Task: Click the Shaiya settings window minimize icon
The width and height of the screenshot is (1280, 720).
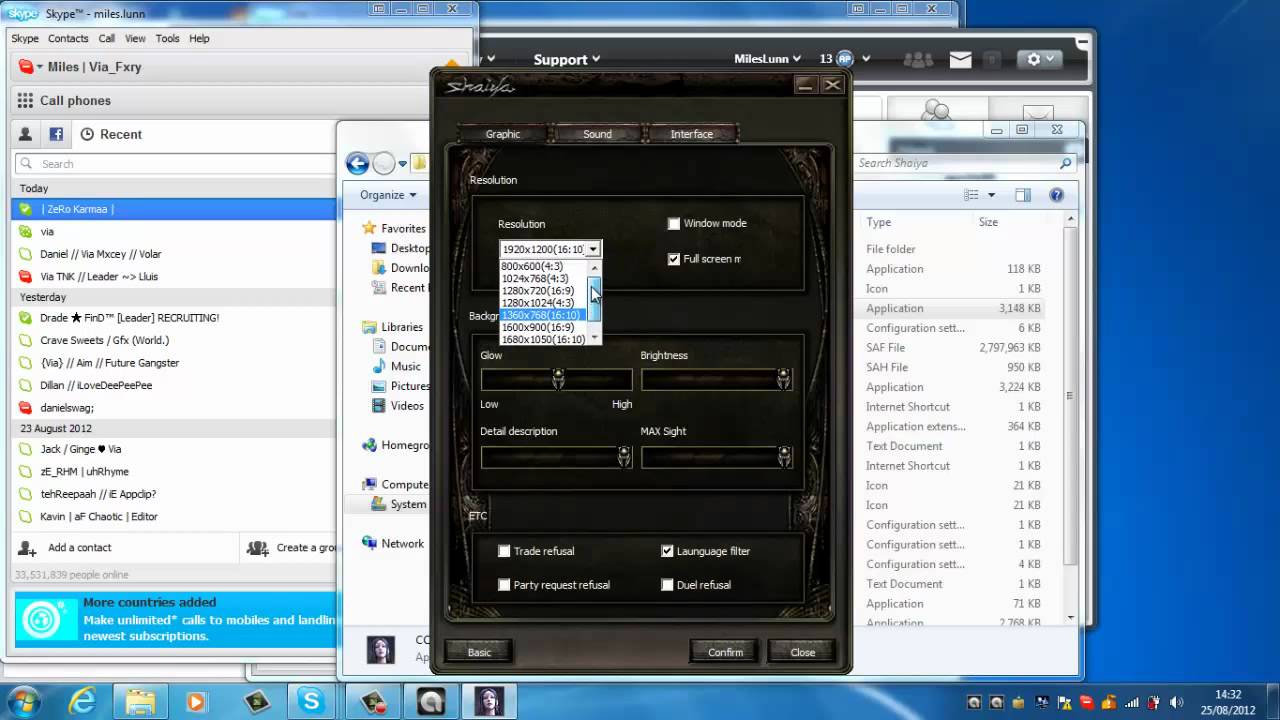Action: coord(805,86)
